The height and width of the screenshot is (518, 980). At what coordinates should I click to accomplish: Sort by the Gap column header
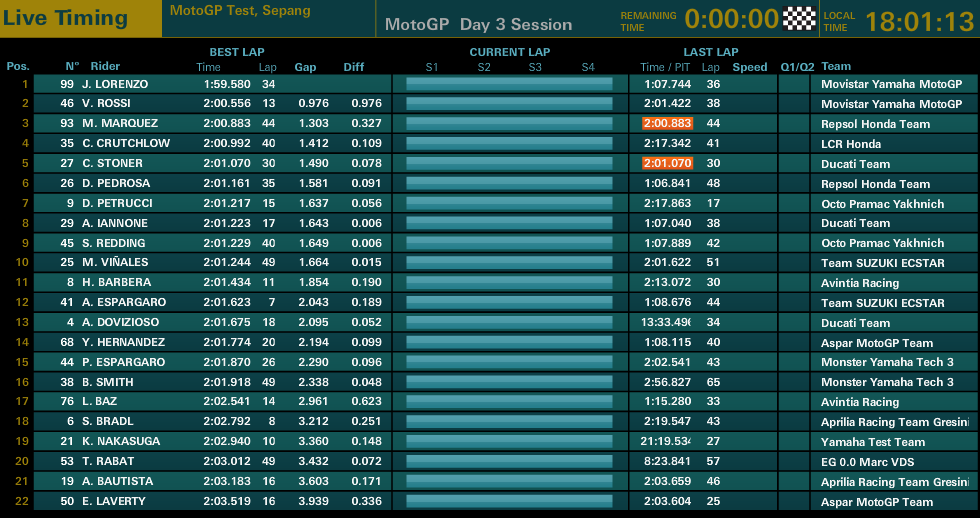click(305, 67)
